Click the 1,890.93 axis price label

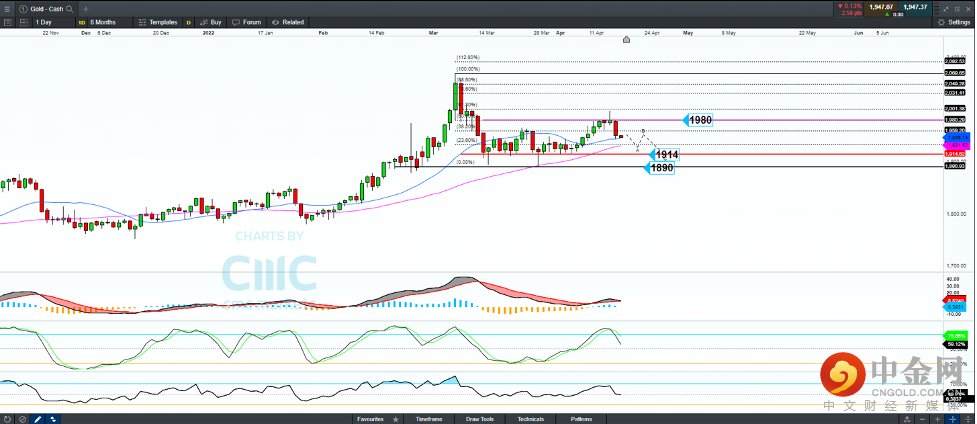(x=955, y=166)
